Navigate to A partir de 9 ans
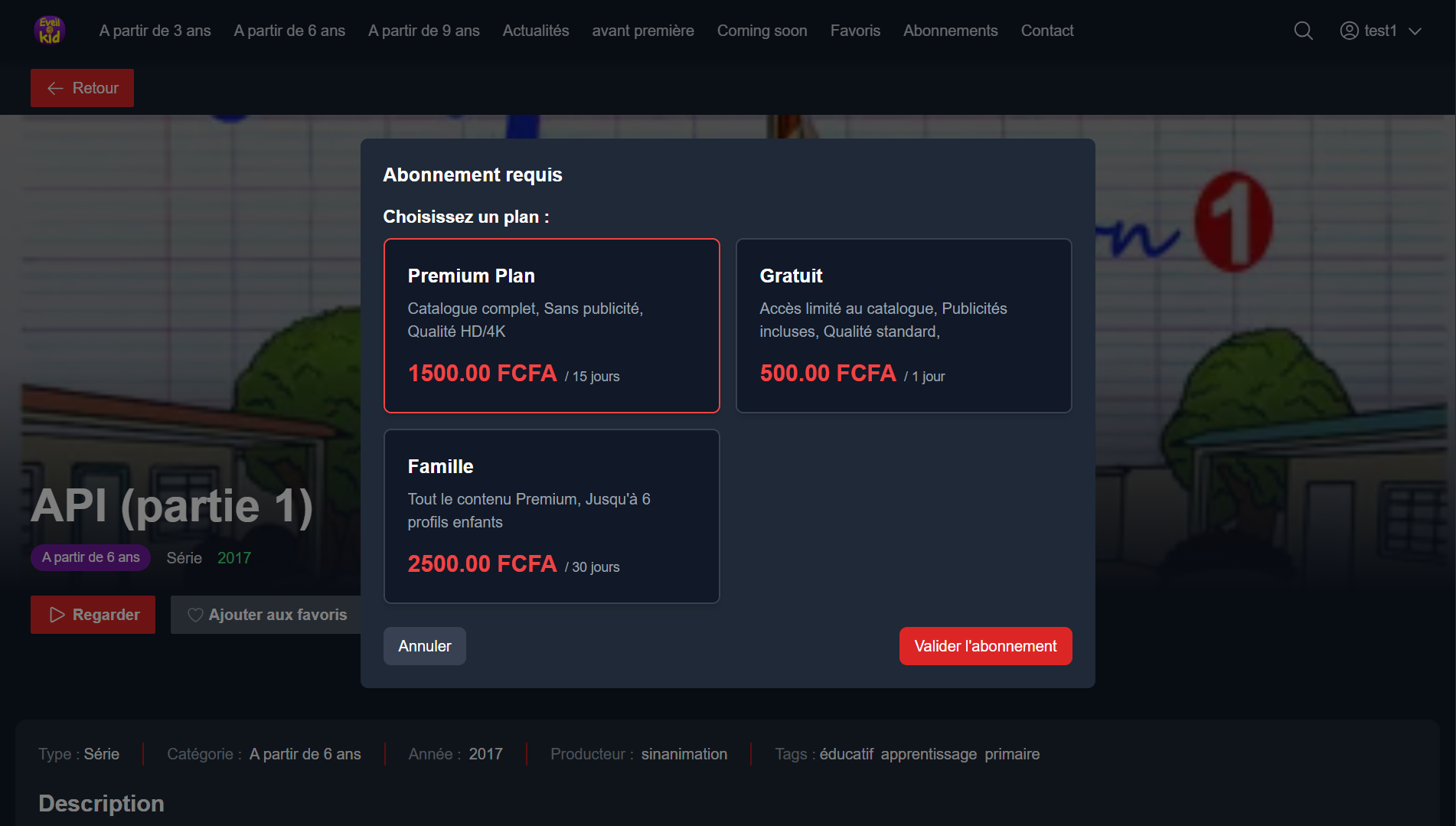The width and height of the screenshot is (1456, 826). coord(423,31)
